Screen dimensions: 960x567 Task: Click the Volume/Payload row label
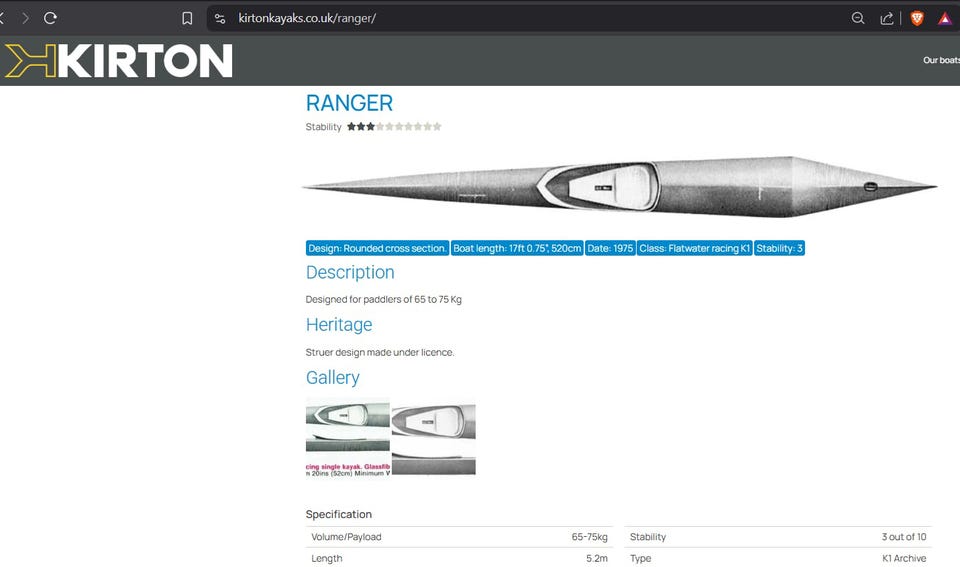[x=346, y=537]
